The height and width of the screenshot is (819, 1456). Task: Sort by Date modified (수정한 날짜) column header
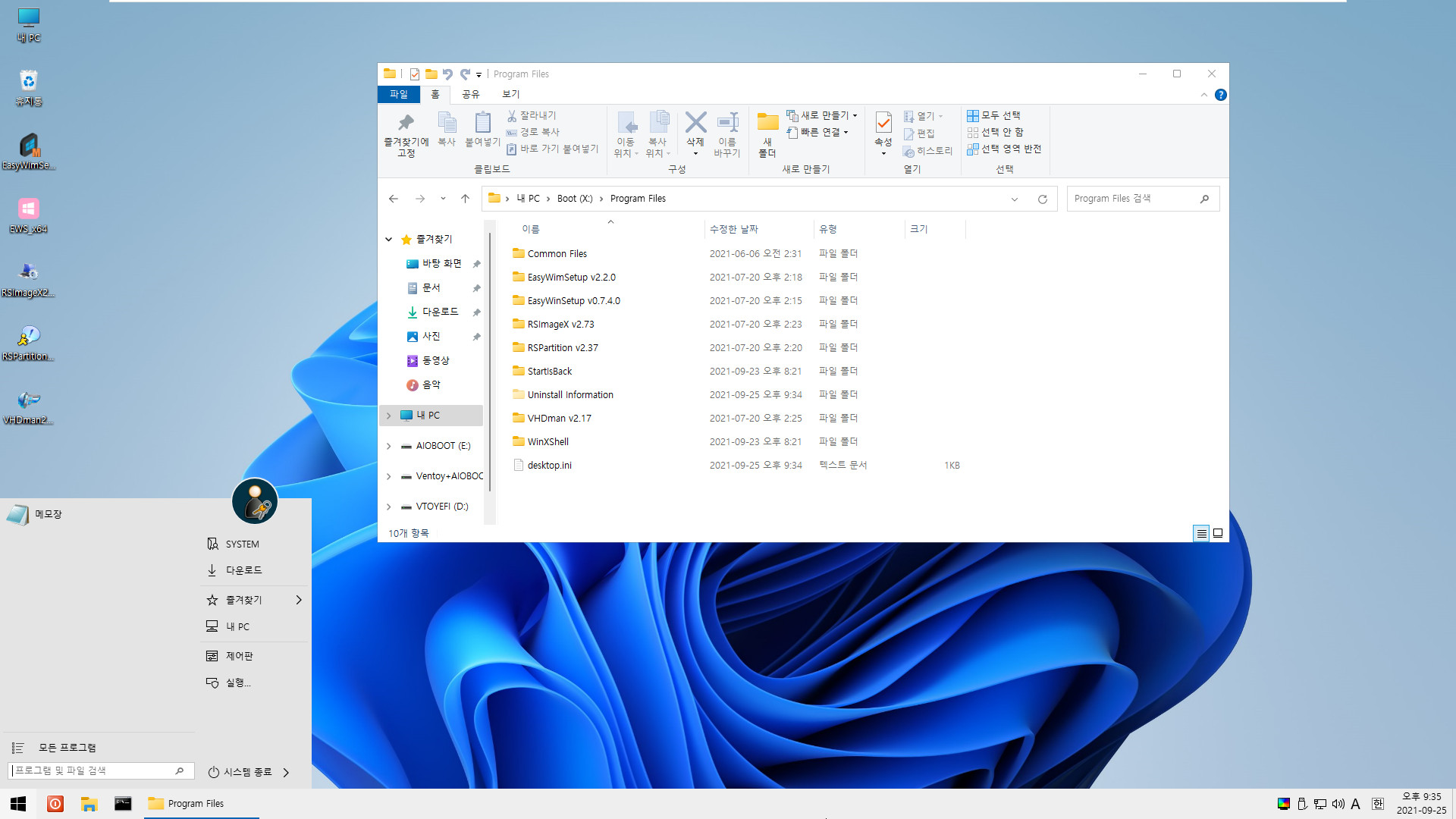pyautogui.click(x=758, y=229)
